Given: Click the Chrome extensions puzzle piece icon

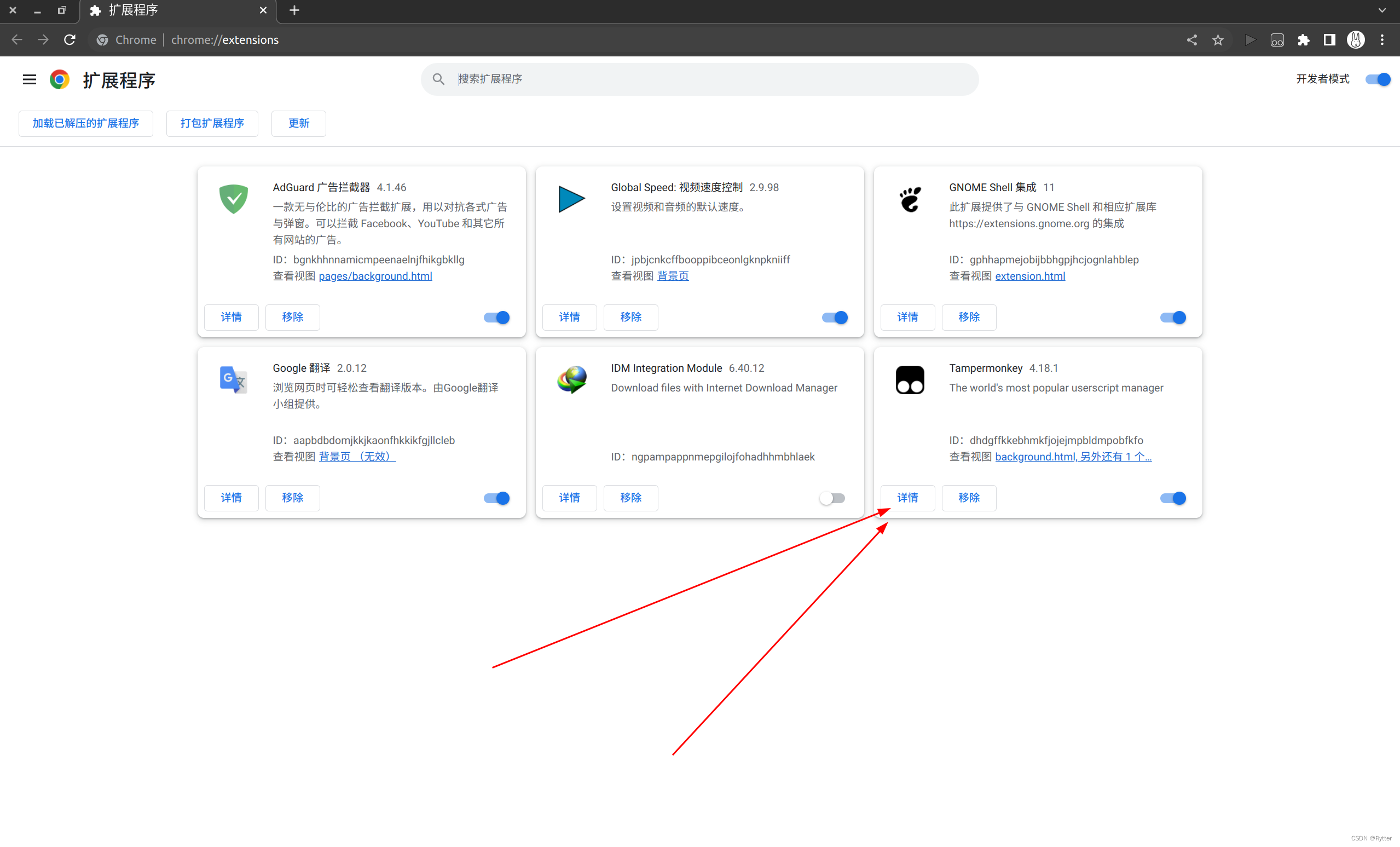Looking at the screenshot, I should click(1304, 40).
